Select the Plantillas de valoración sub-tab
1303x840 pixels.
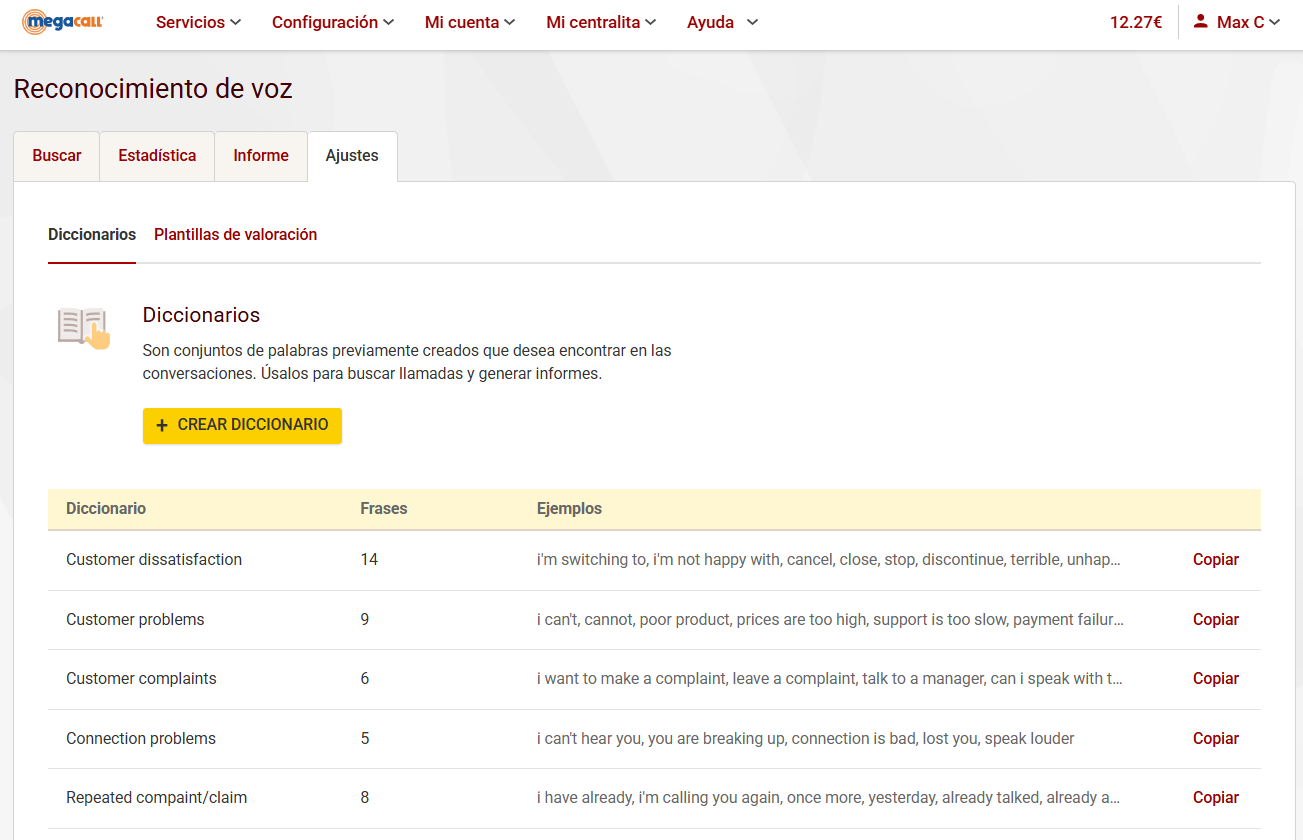235,235
